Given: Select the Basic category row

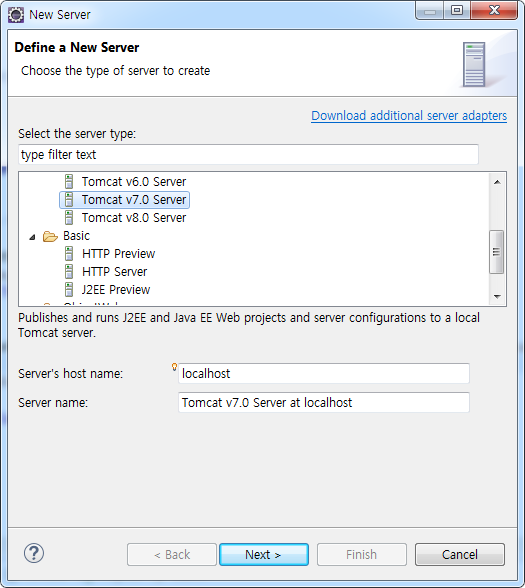Looking at the screenshot, I should (x=76, y=236).
